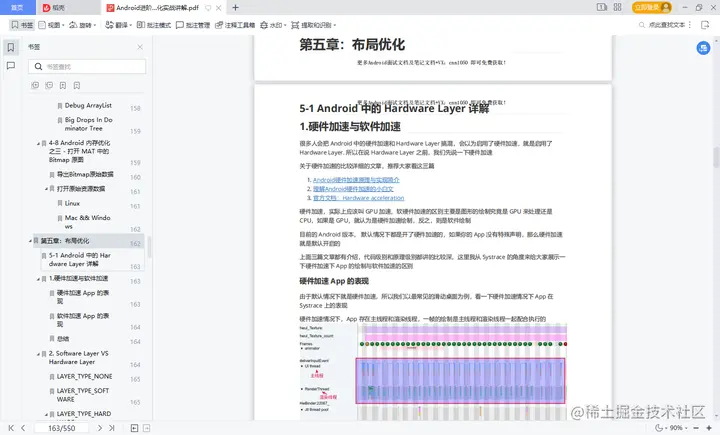This screenshot has height=435, width=720.
Task: Collapse the 4-8 Android 内存优化 bookmark
Action: pyautogui.click(x=39, y=143)
